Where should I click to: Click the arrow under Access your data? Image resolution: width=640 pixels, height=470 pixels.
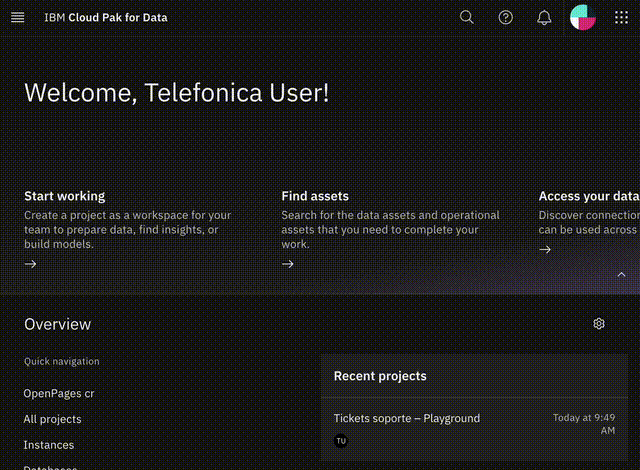tap(545, 249)
